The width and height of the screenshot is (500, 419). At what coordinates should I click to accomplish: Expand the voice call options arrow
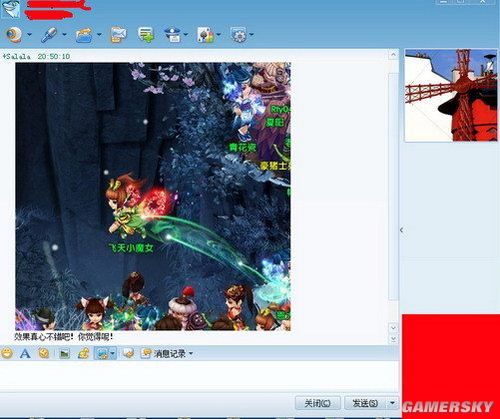[x=64, y=34]
